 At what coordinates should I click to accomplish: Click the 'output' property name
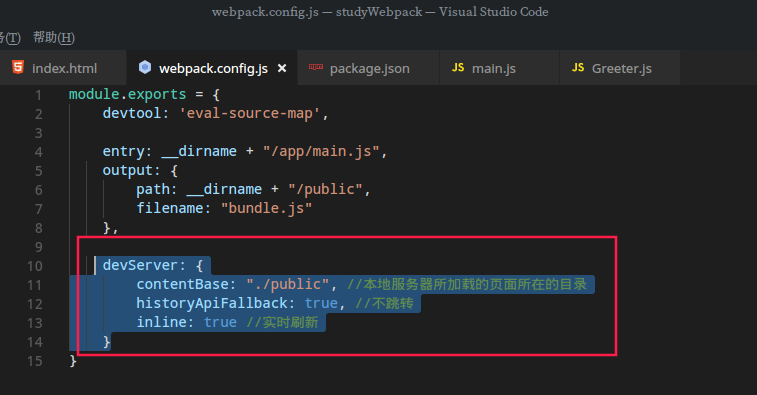(127, 170)
